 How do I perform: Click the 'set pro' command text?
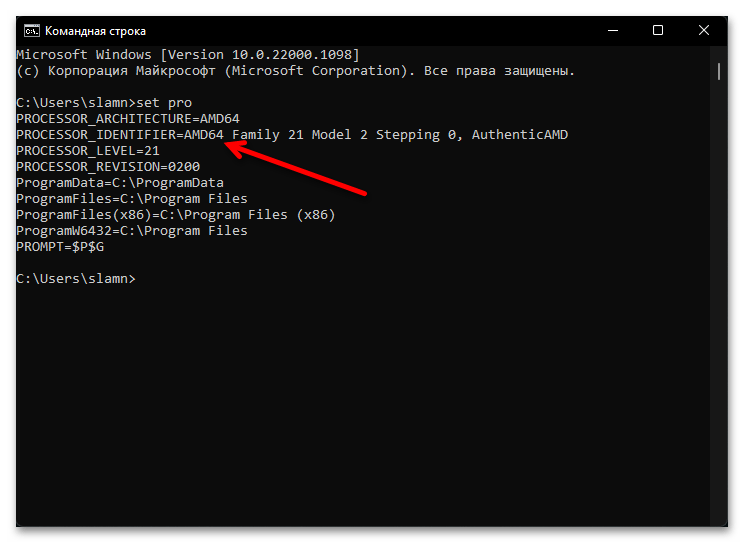(164, 103)
